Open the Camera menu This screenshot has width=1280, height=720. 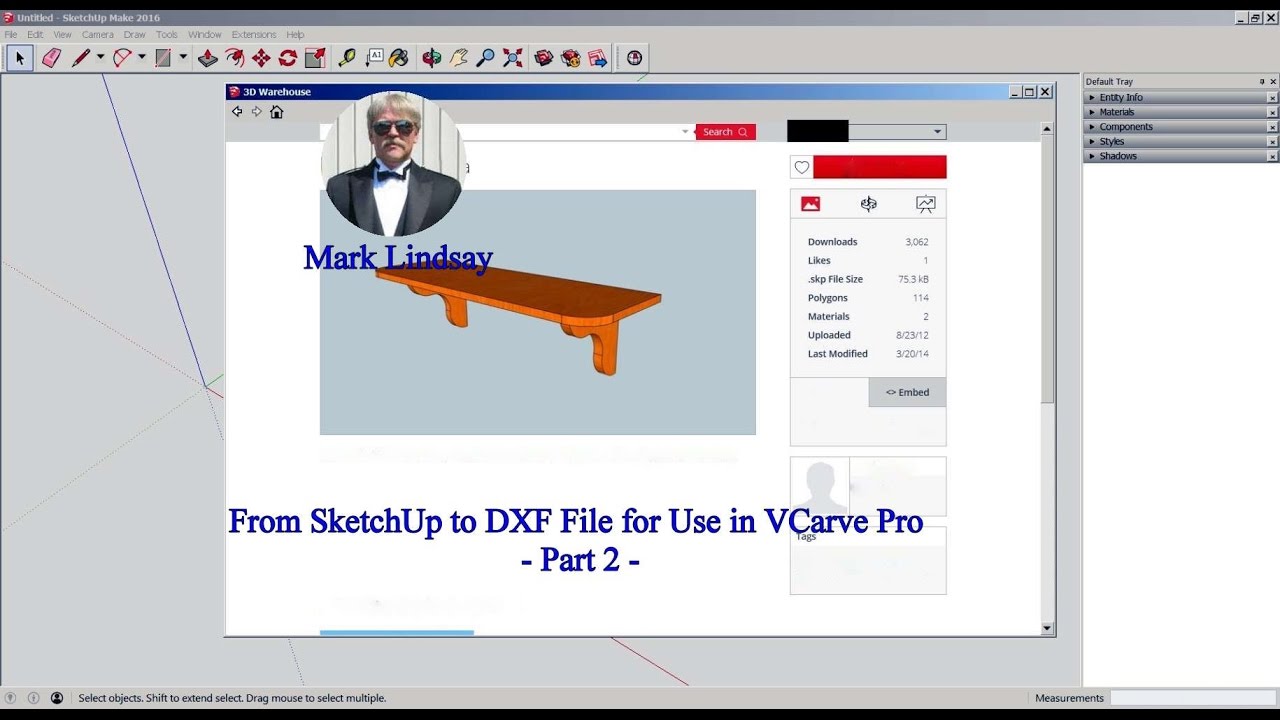point(98,35)
